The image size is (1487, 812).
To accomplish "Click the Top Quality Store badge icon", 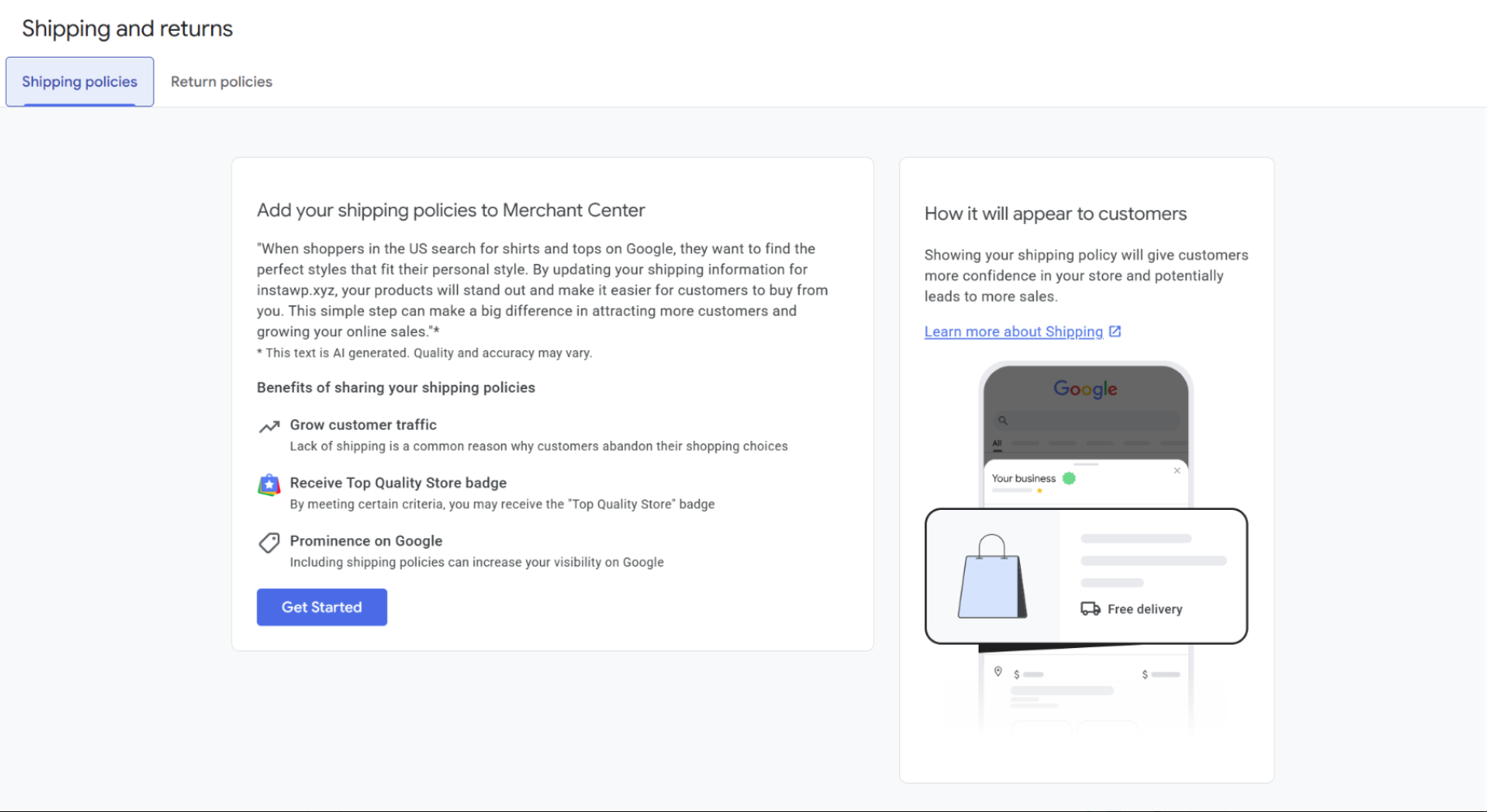I will [x=269, y=485].
